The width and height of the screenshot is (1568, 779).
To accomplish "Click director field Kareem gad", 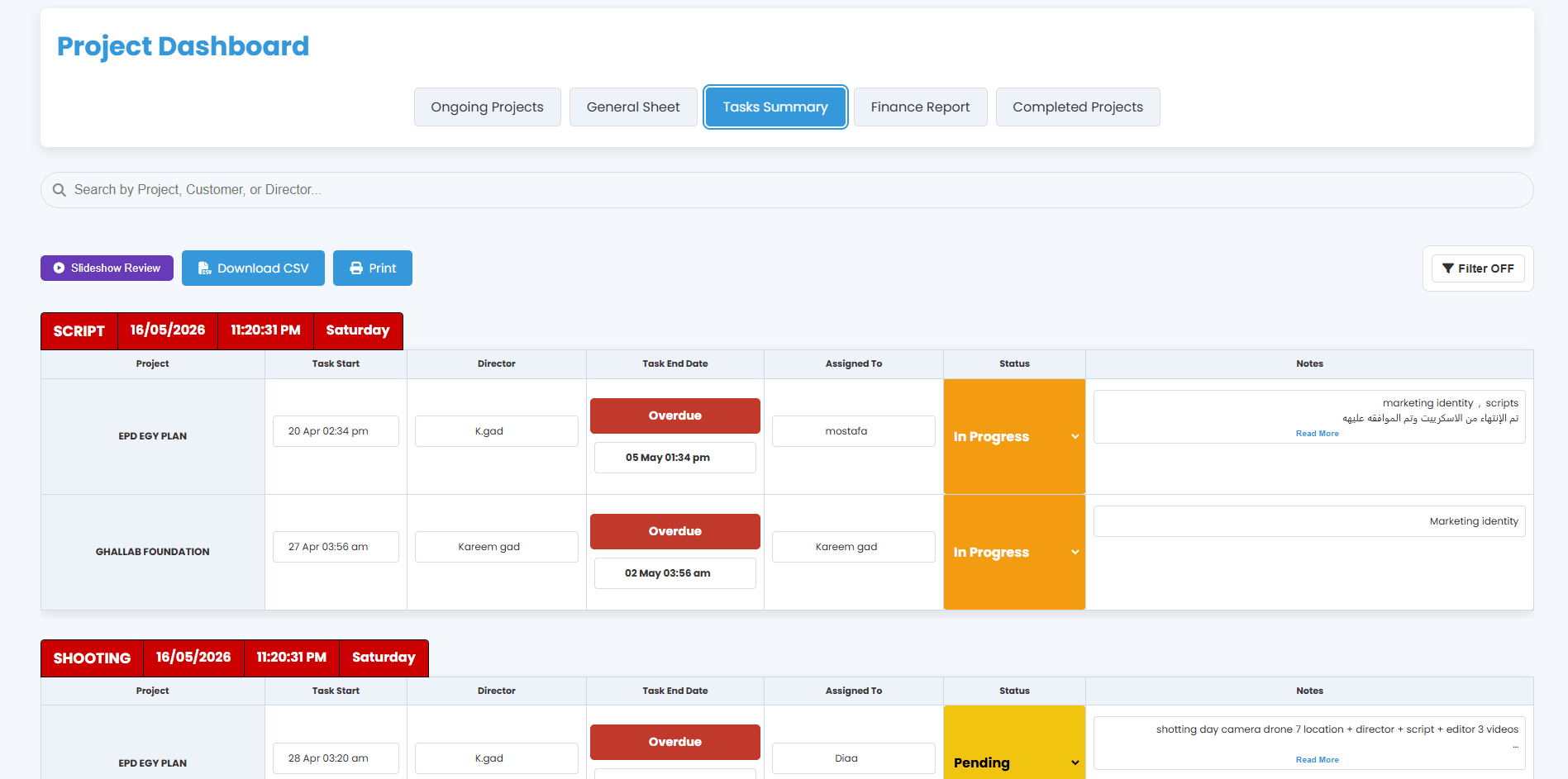I will (496, 547).
